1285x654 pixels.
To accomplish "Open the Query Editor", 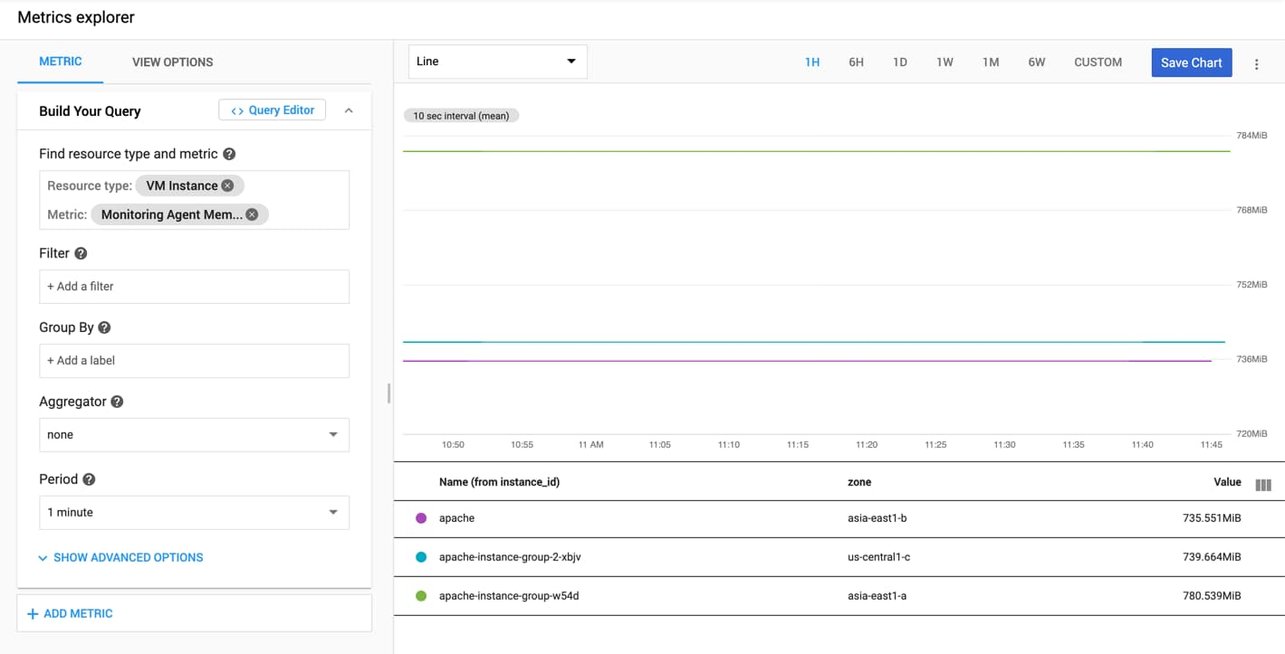I will (x=272, y=110).
